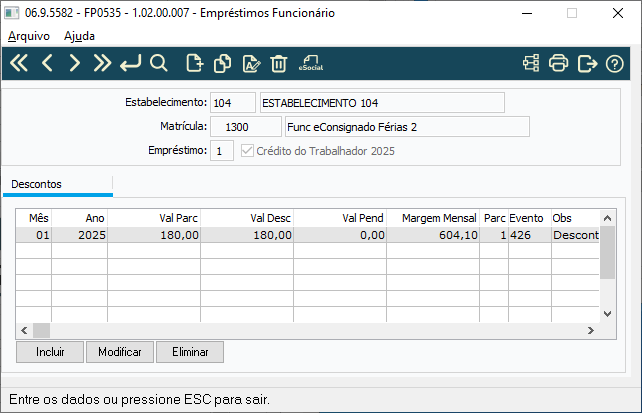
Task: Select the Descontos tab
Action: [x=58, y=185]
